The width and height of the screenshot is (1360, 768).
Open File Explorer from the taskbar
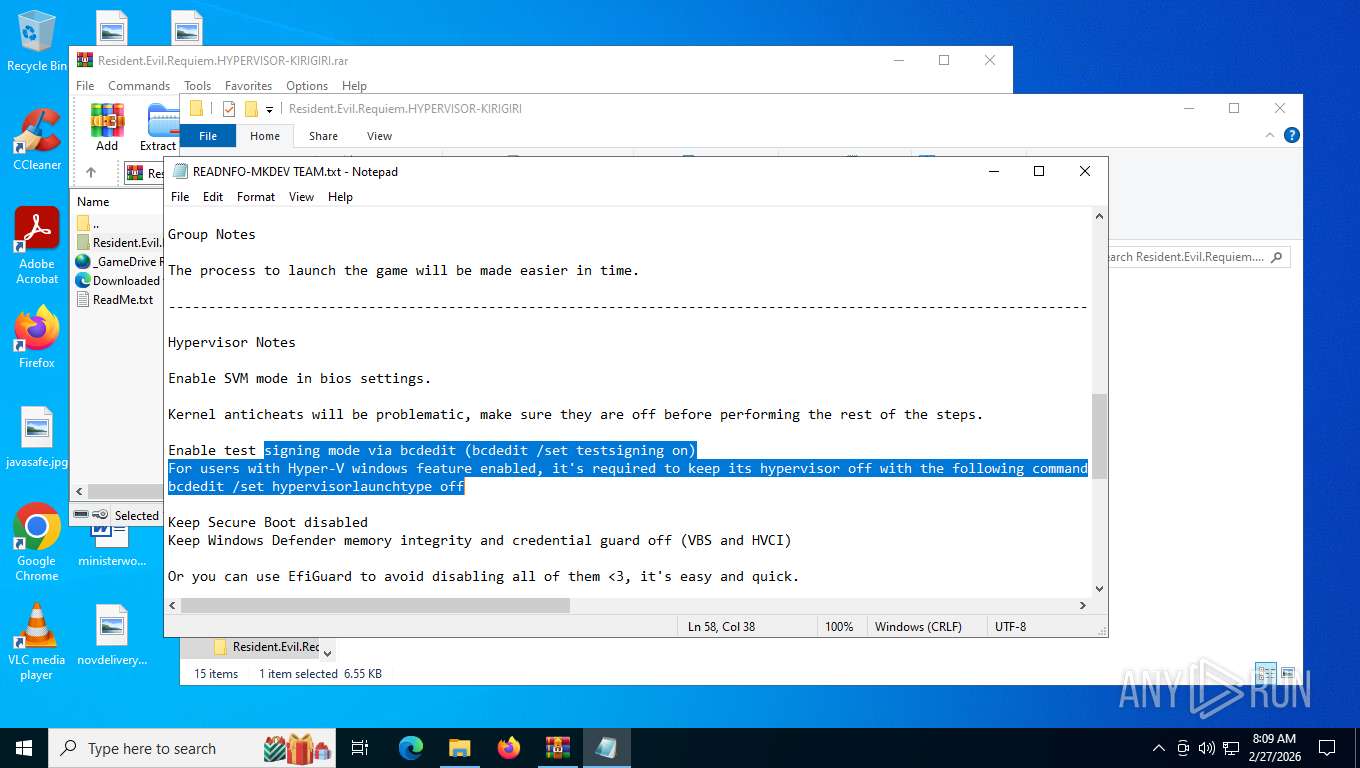point(459,747)
